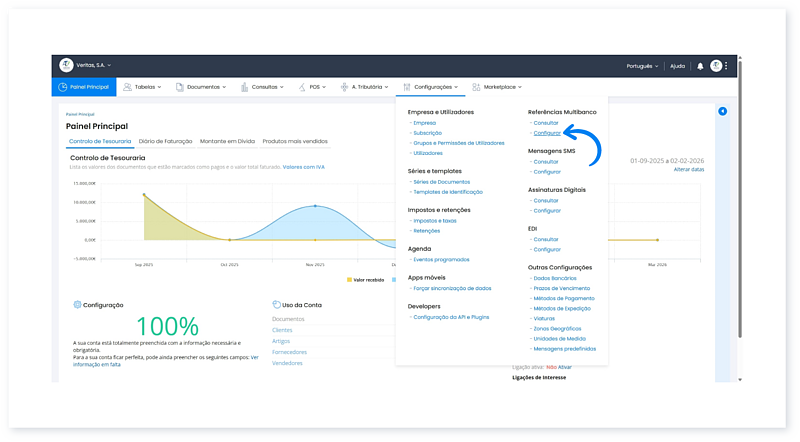
Task: Click the Painel Principal clock icon
Action: pyautogui.click(x=63, y=87)
